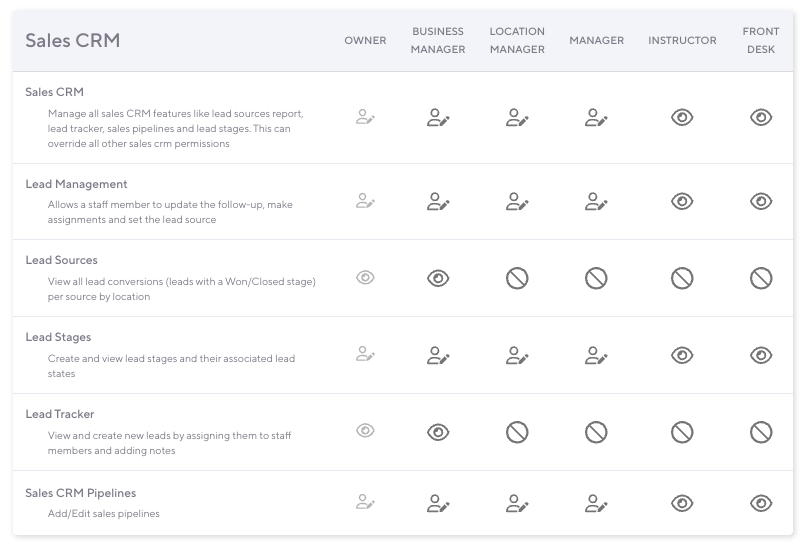The width and height of the screenshot is (808, 546).
Task: Toggle Business Manager view eye for Lead Tracker
Action: pyautogui.click(x=438, y=432)
